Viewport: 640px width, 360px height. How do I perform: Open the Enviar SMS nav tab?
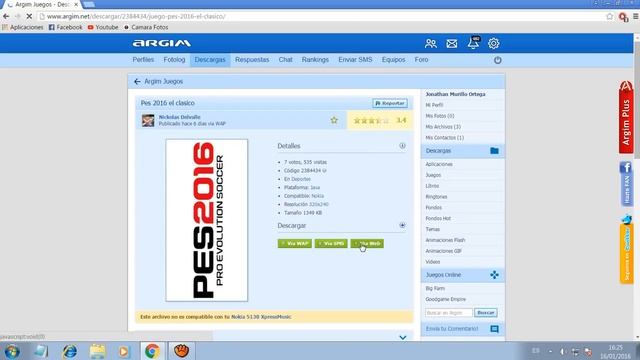tap(355, 60)
